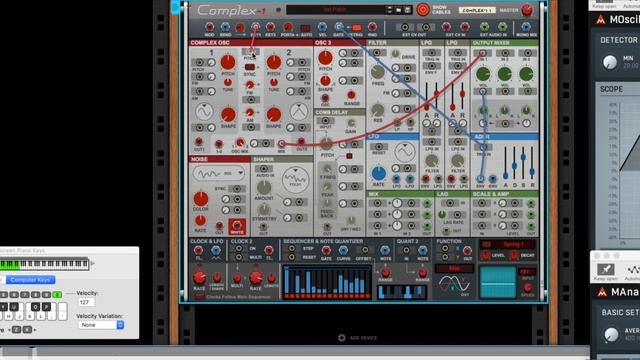Viewport: 640px width, 360px height.
Task: Toggle the Comb Delay pitch track button
Action: tap(349, 156)
